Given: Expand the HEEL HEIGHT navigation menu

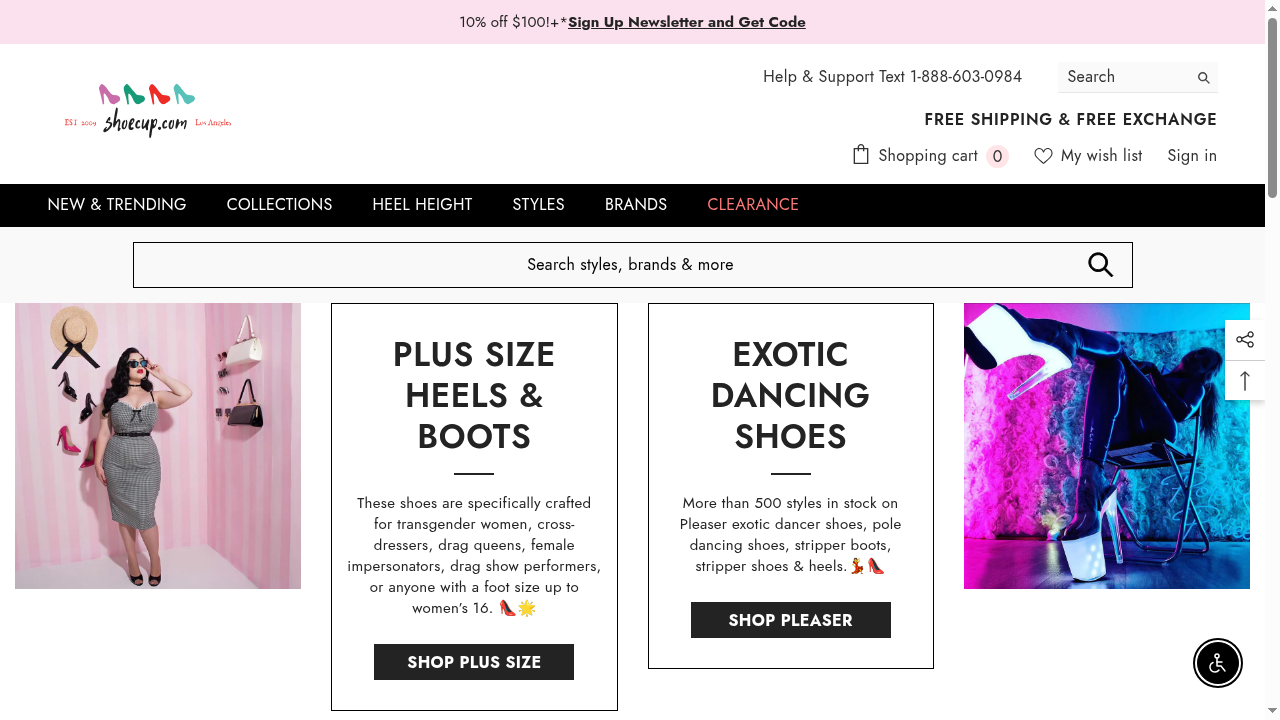Looking at the screenshot, I should pos(422,204).
